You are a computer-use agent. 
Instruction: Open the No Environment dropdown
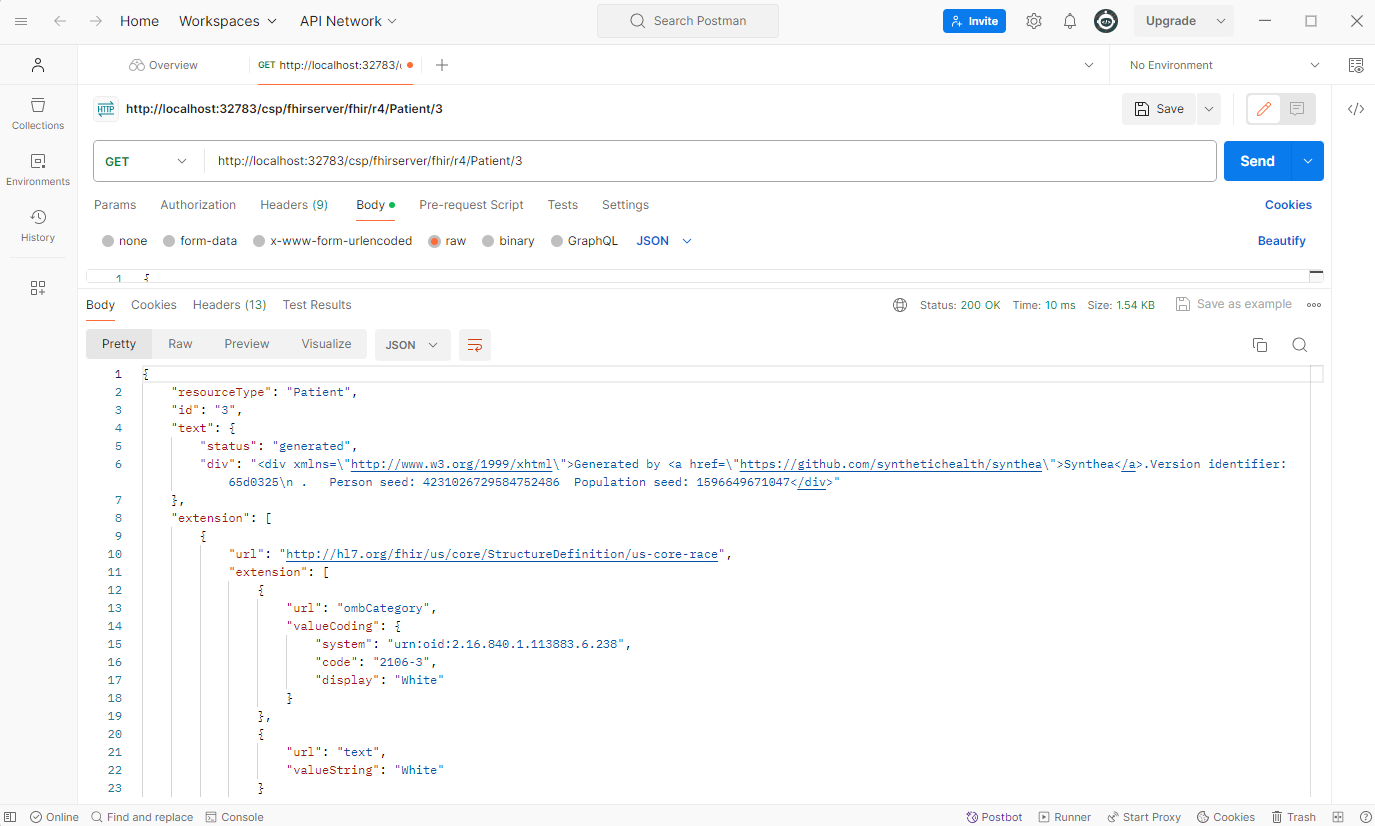[x=1224, y=65]
